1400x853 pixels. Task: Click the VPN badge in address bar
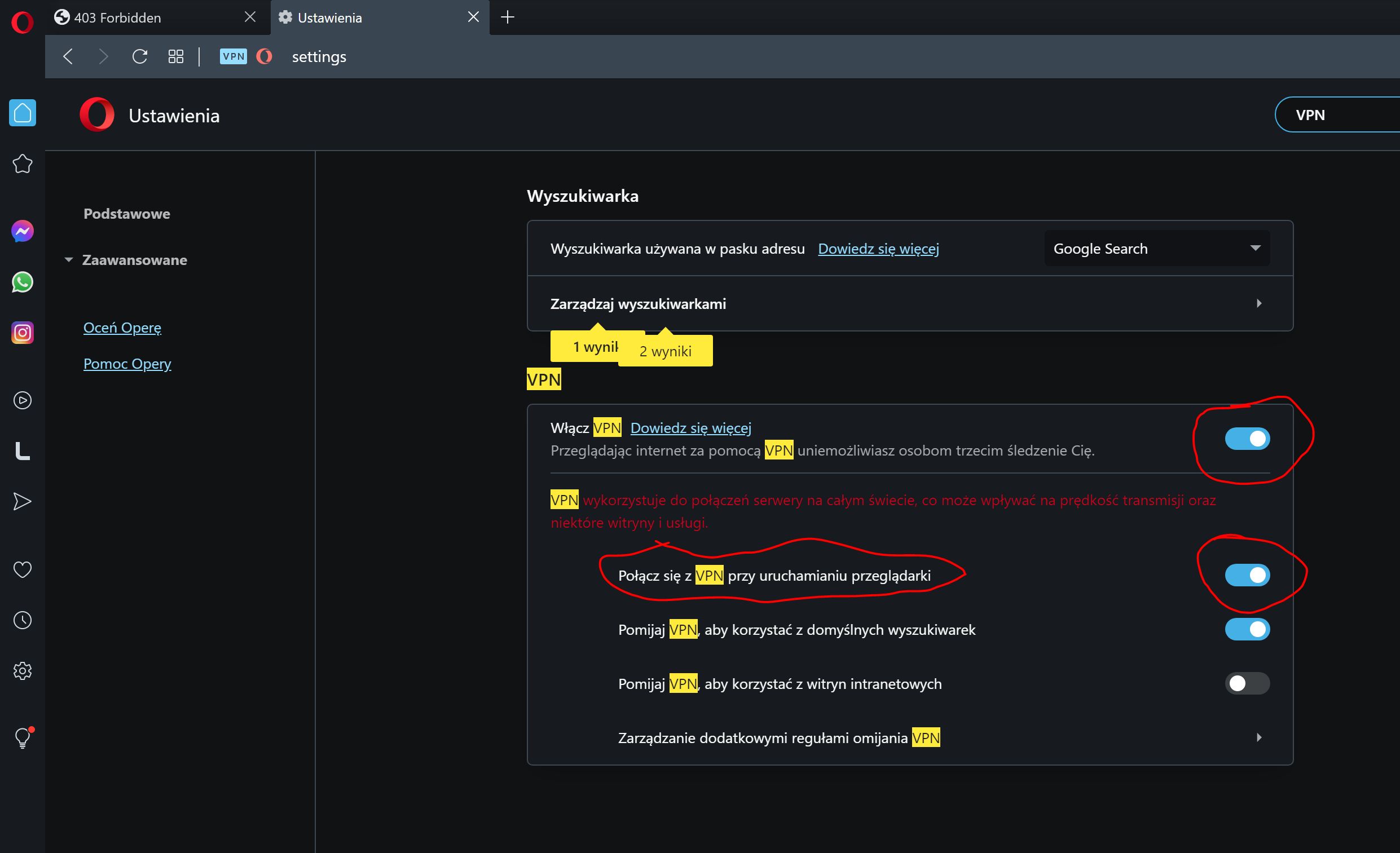click(x=234, y=56)
